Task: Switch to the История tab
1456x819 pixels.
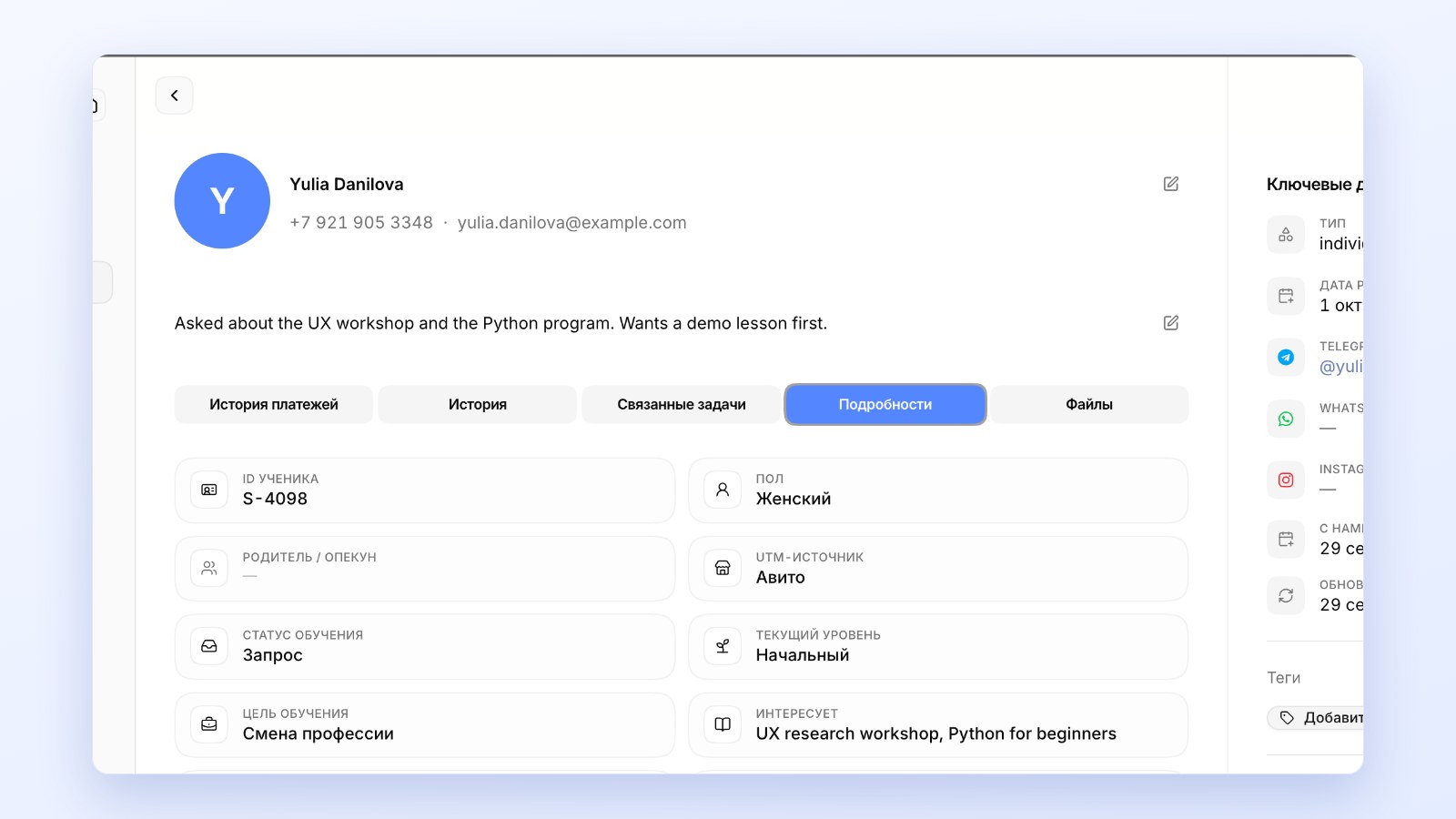Action: click(478, 404)
